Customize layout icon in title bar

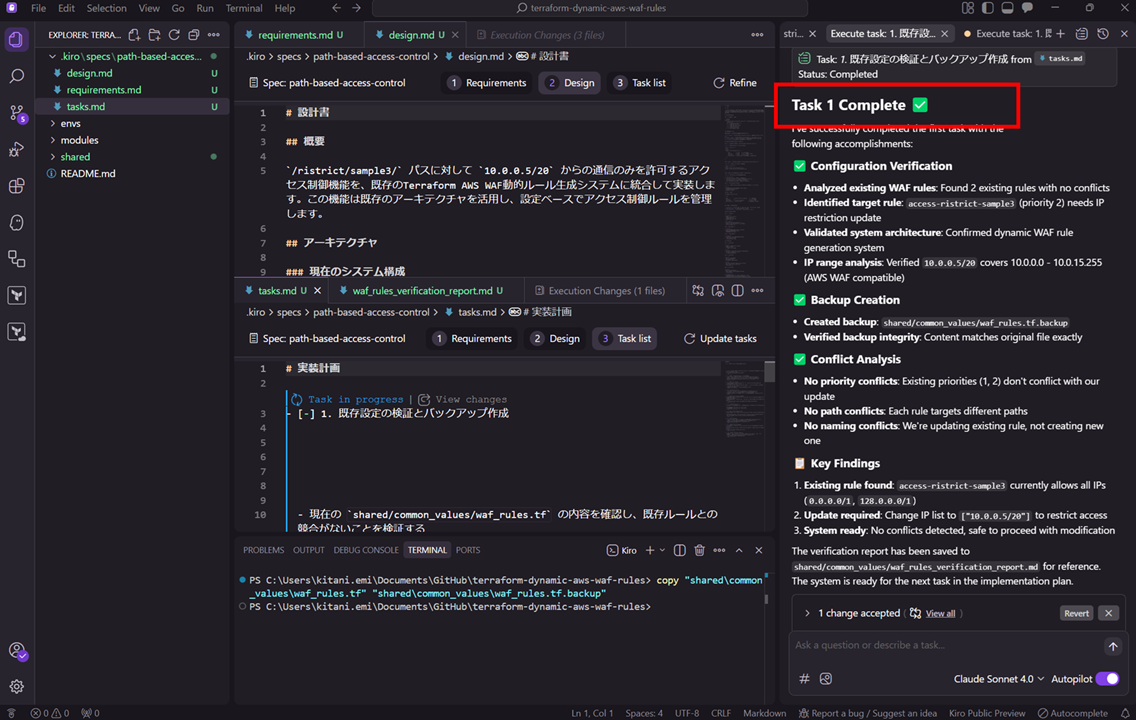(968, 8)
